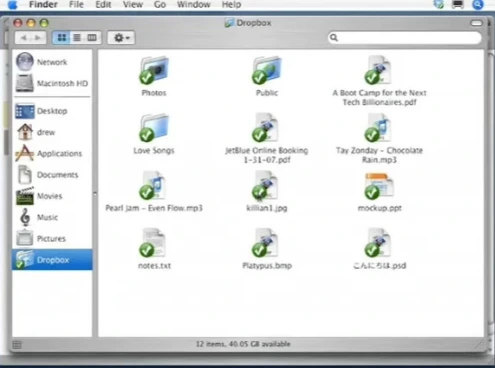This screenshot has width=495, height=368.
Task: Go forward with the right arrow button
Action: coord(38,38)
